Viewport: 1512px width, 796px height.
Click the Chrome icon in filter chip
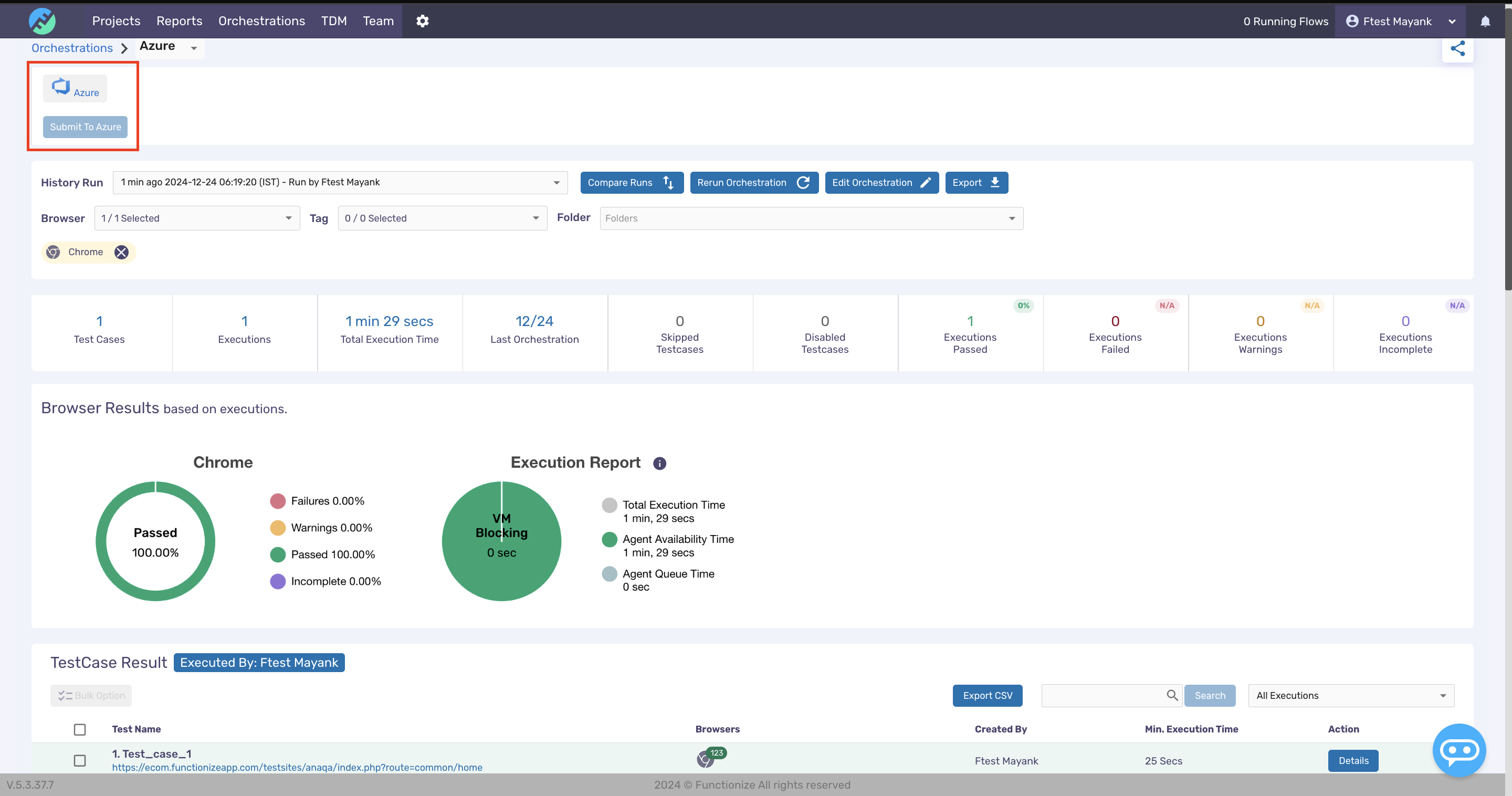point(53,252)
